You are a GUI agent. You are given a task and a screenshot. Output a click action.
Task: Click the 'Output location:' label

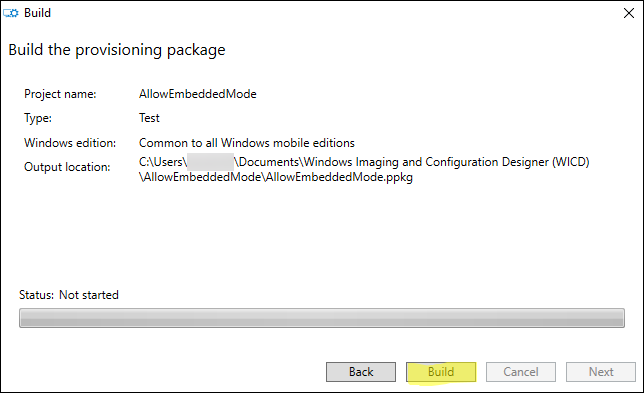coord(67,167)
